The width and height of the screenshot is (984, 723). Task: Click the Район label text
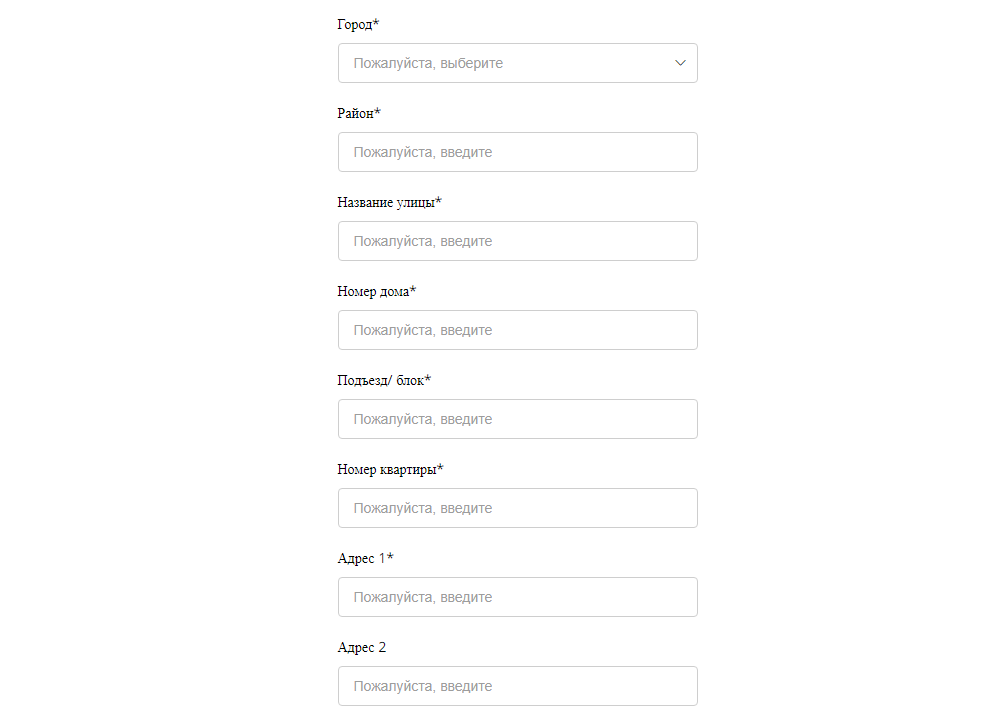(355, 113)
